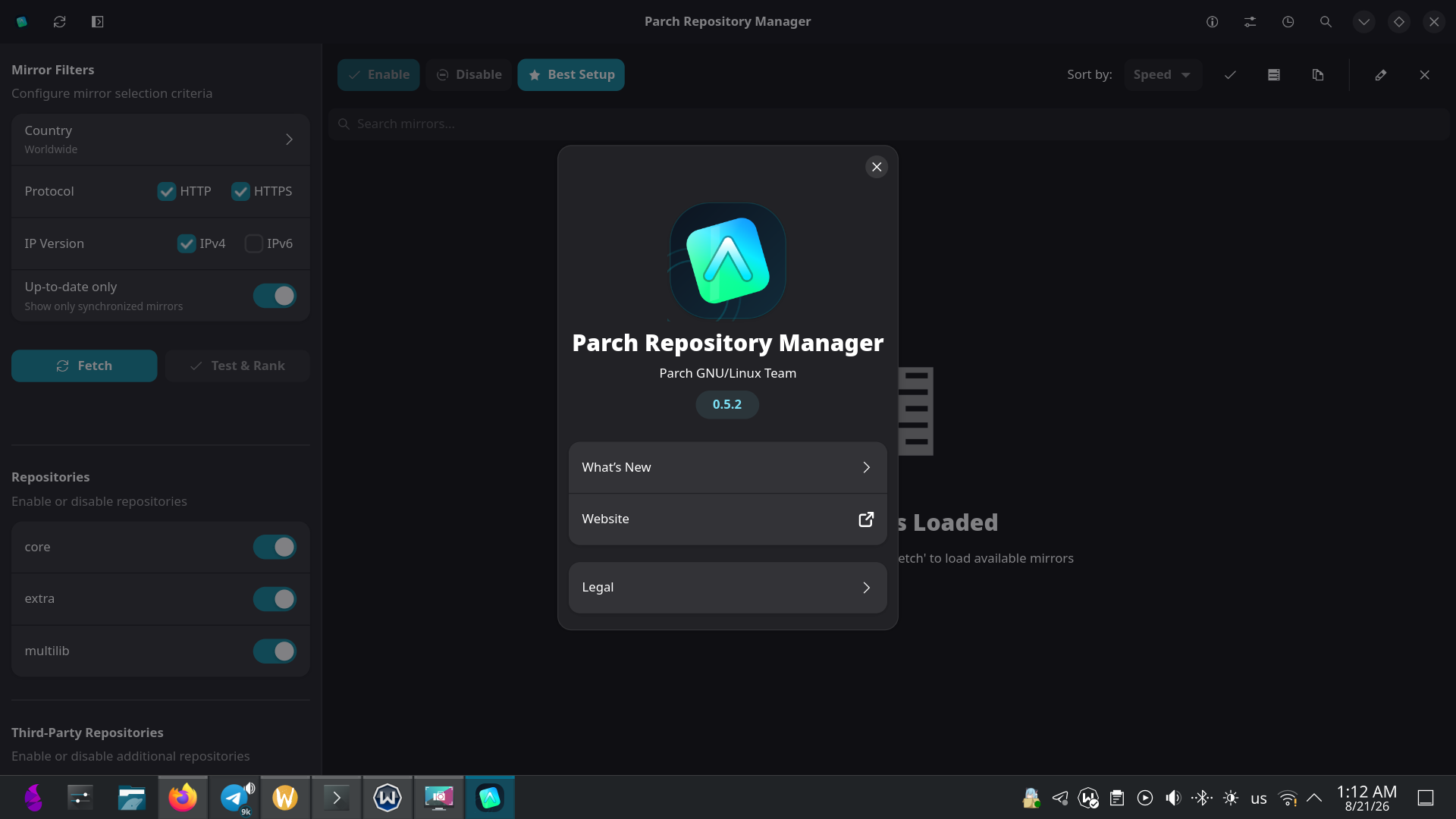Click the media player tray icon
The height and width of the screenshot is (819, 1456).
(x=1145, y=798)
